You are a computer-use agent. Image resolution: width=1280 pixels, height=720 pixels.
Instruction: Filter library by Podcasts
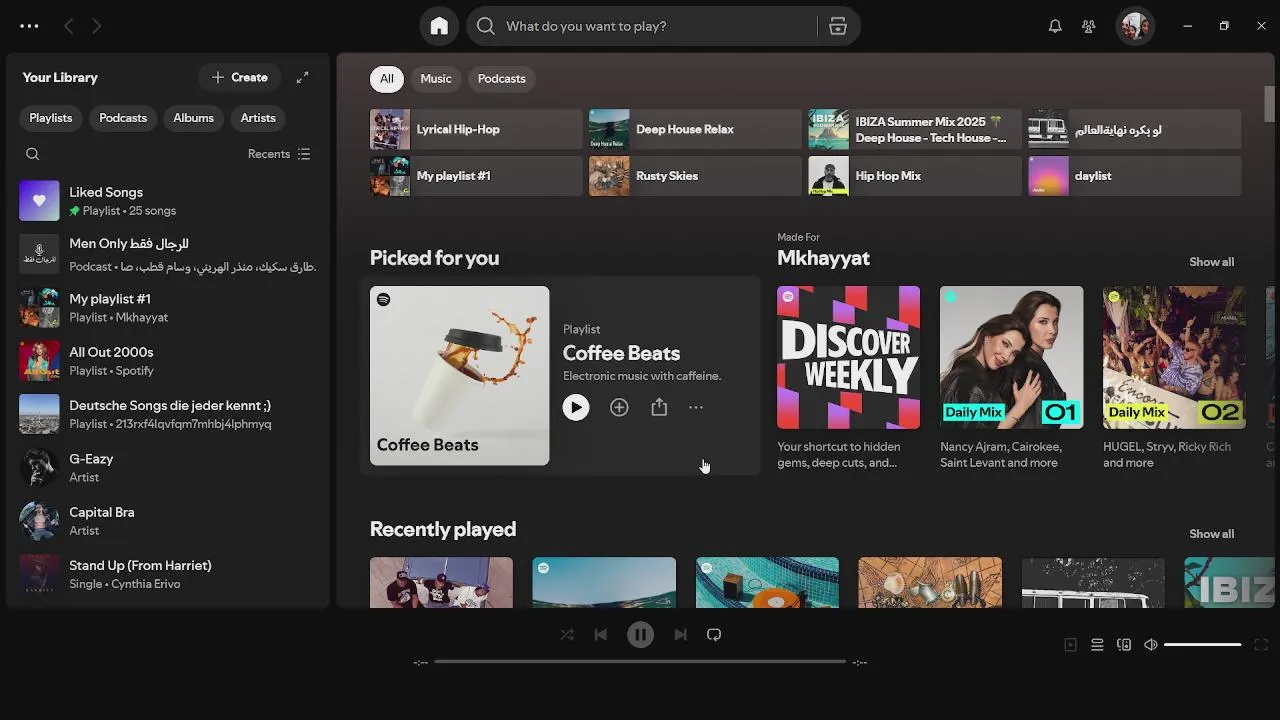123,118
